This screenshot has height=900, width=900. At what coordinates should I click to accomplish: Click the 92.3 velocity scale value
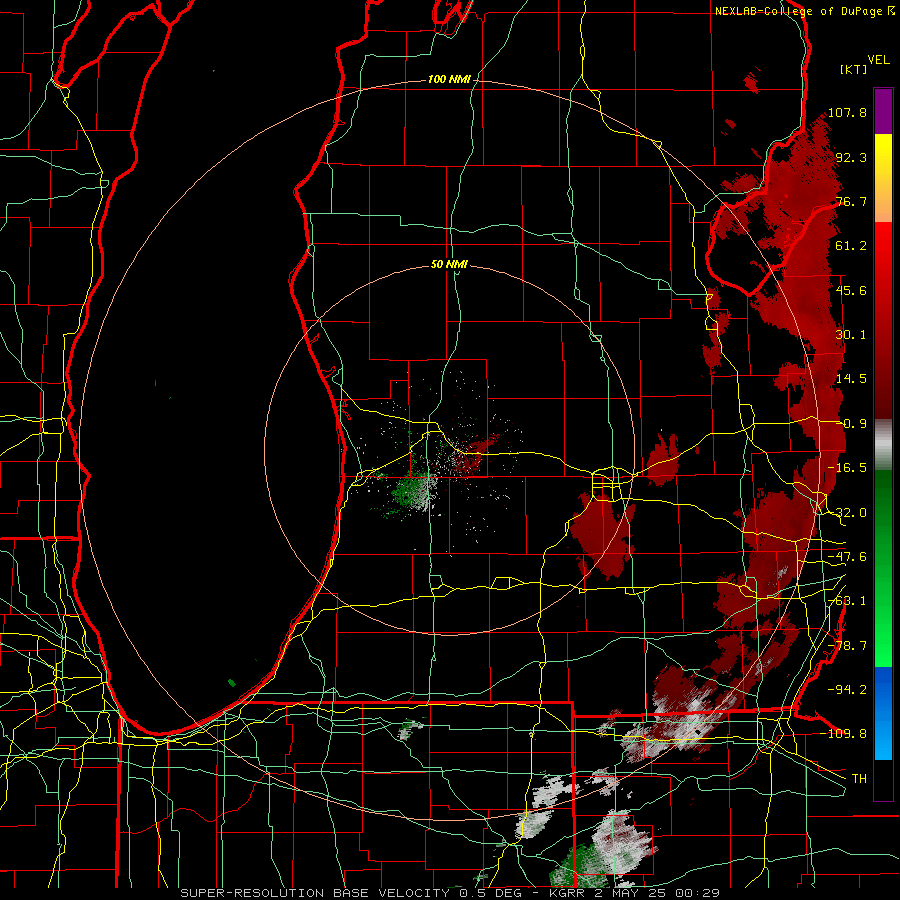[x=851, y=157]
